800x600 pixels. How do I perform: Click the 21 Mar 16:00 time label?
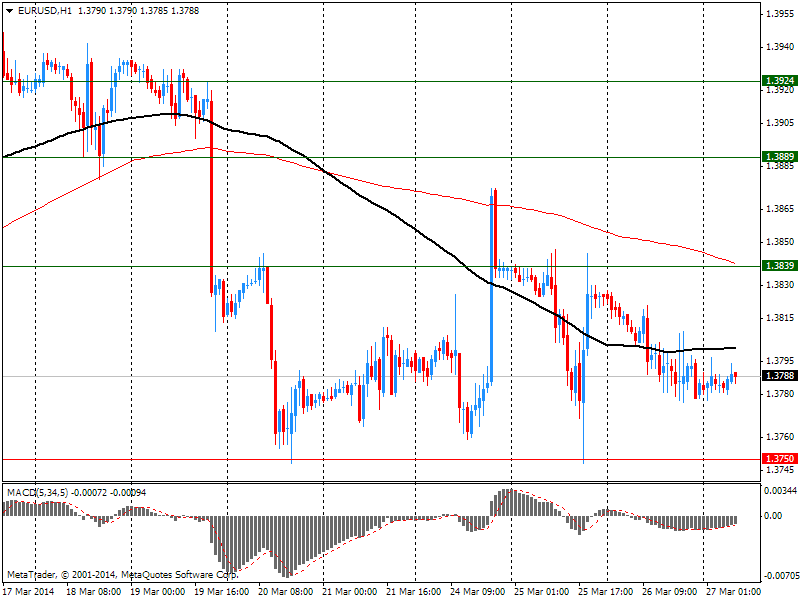click(x=414, y=592)
